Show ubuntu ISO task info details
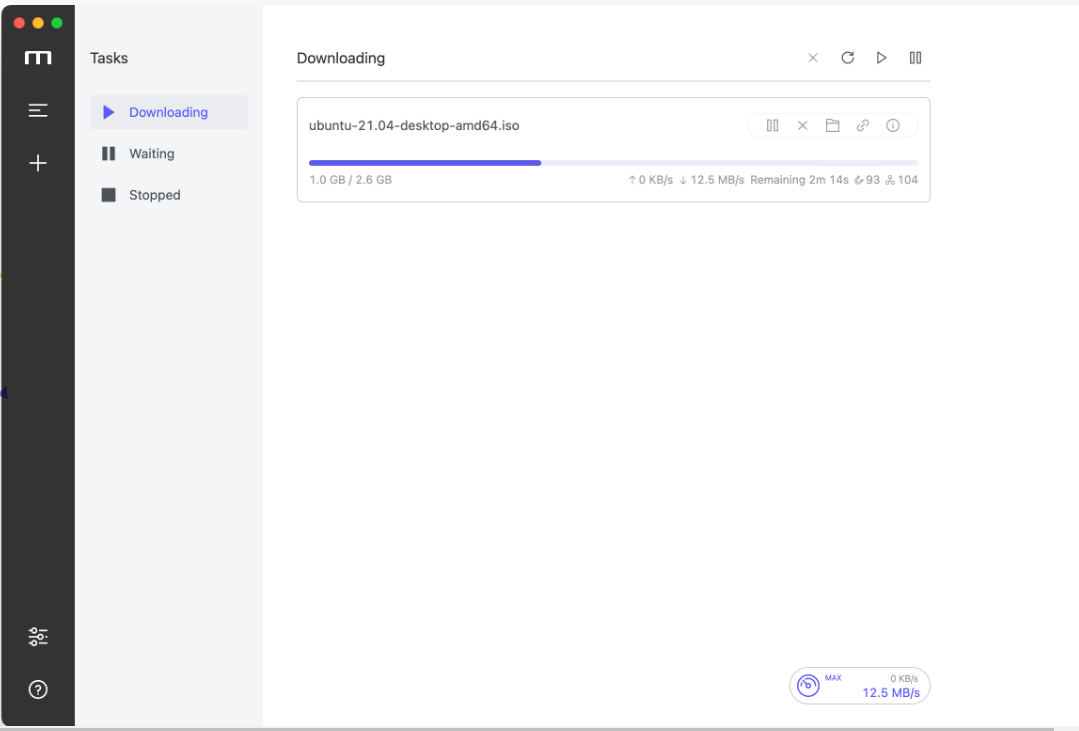 (893, 126)
